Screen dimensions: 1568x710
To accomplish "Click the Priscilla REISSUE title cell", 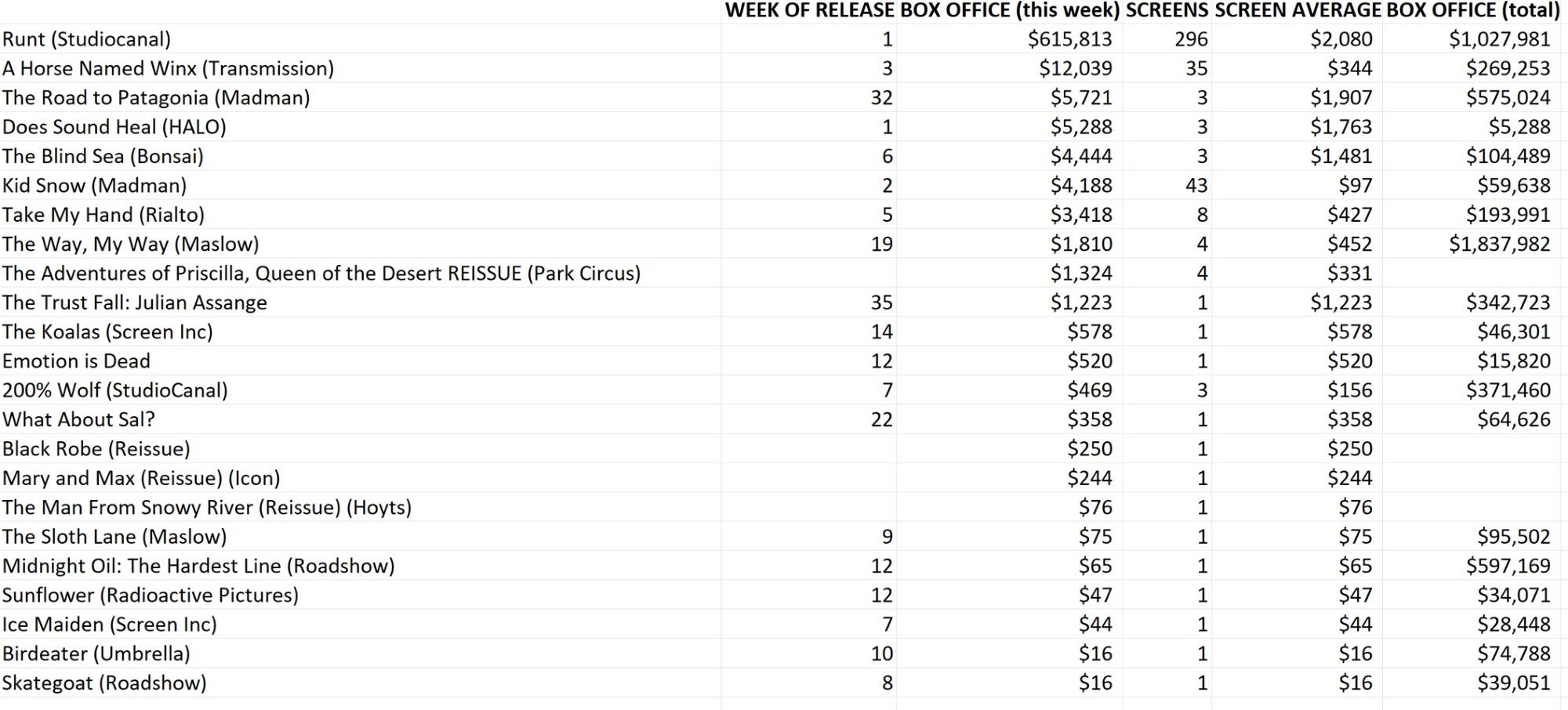I will 321,273.
